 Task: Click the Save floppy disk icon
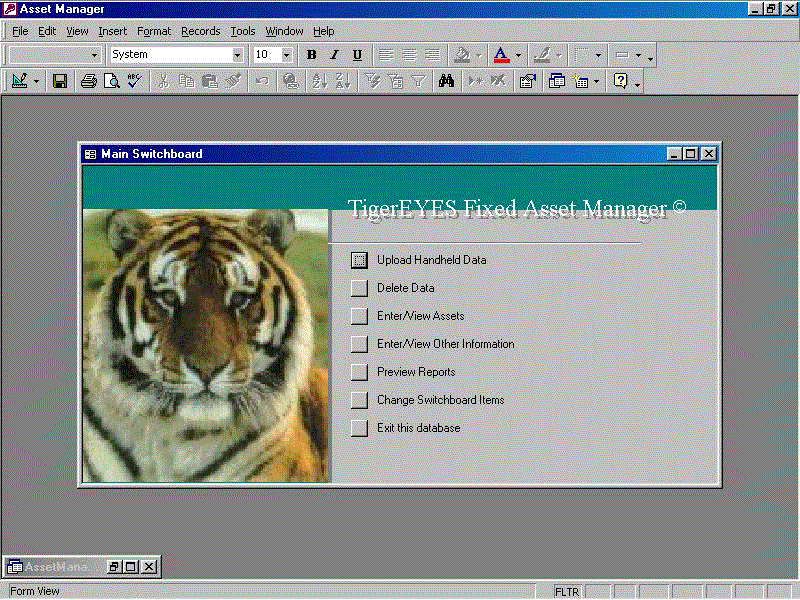(60, 81)
